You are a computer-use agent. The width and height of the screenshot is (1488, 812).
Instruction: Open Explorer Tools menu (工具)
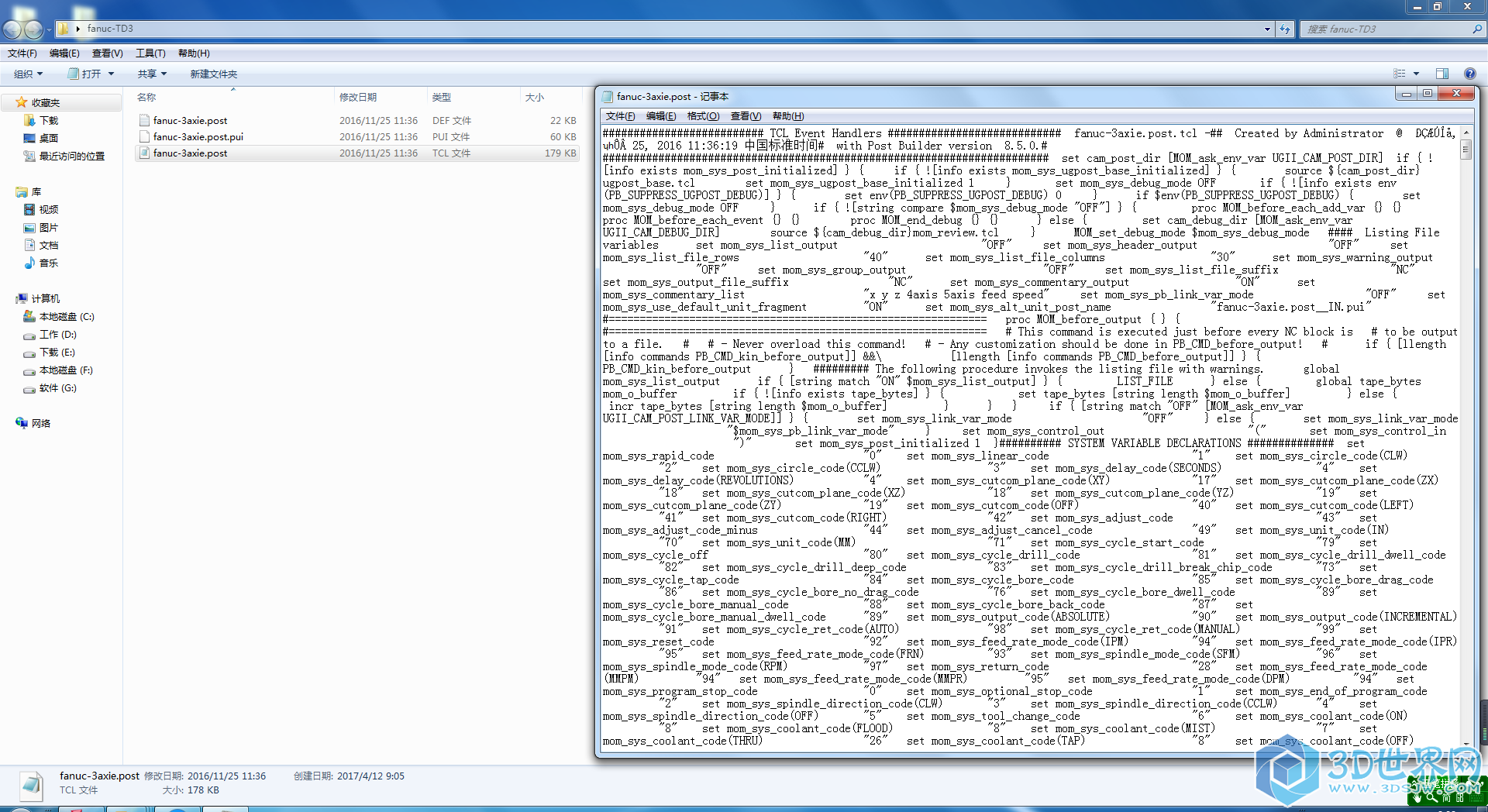(x=150, y=53)
